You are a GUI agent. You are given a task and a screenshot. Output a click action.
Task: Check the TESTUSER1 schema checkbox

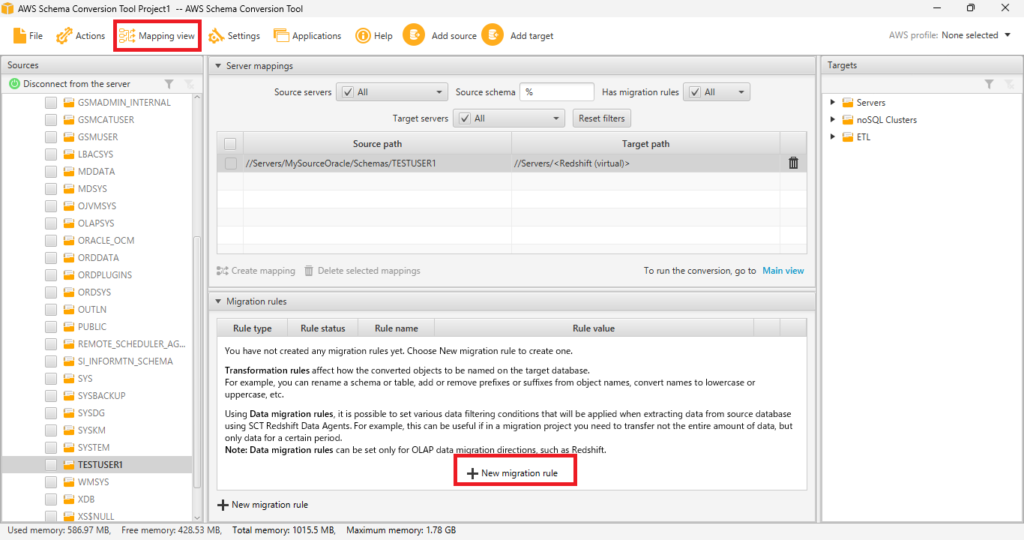[x=51, y=465]
